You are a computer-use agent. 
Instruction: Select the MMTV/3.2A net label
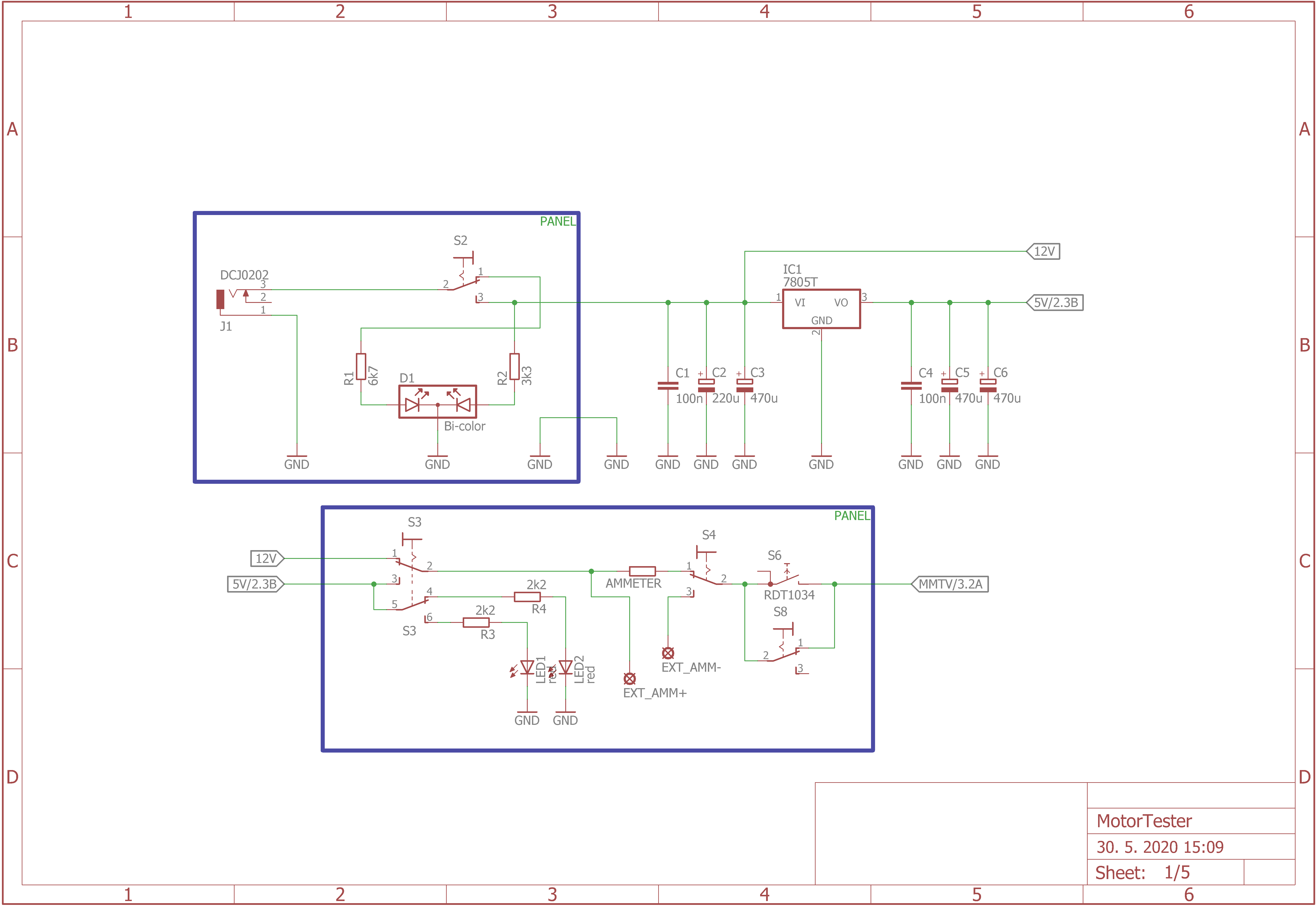(950, 584)
